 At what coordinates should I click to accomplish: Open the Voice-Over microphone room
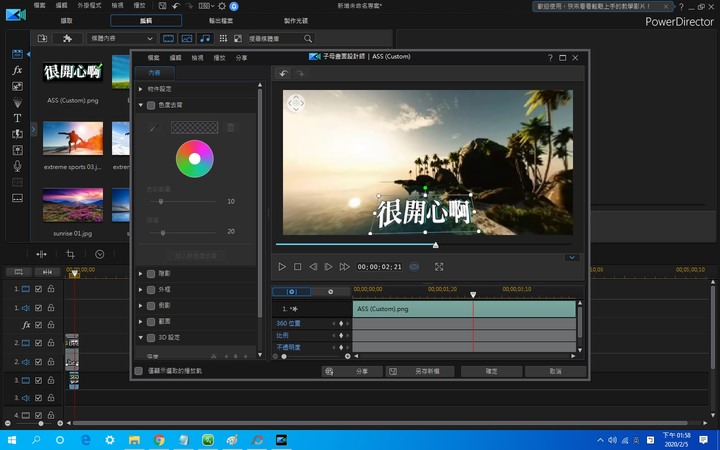[17, 166]
